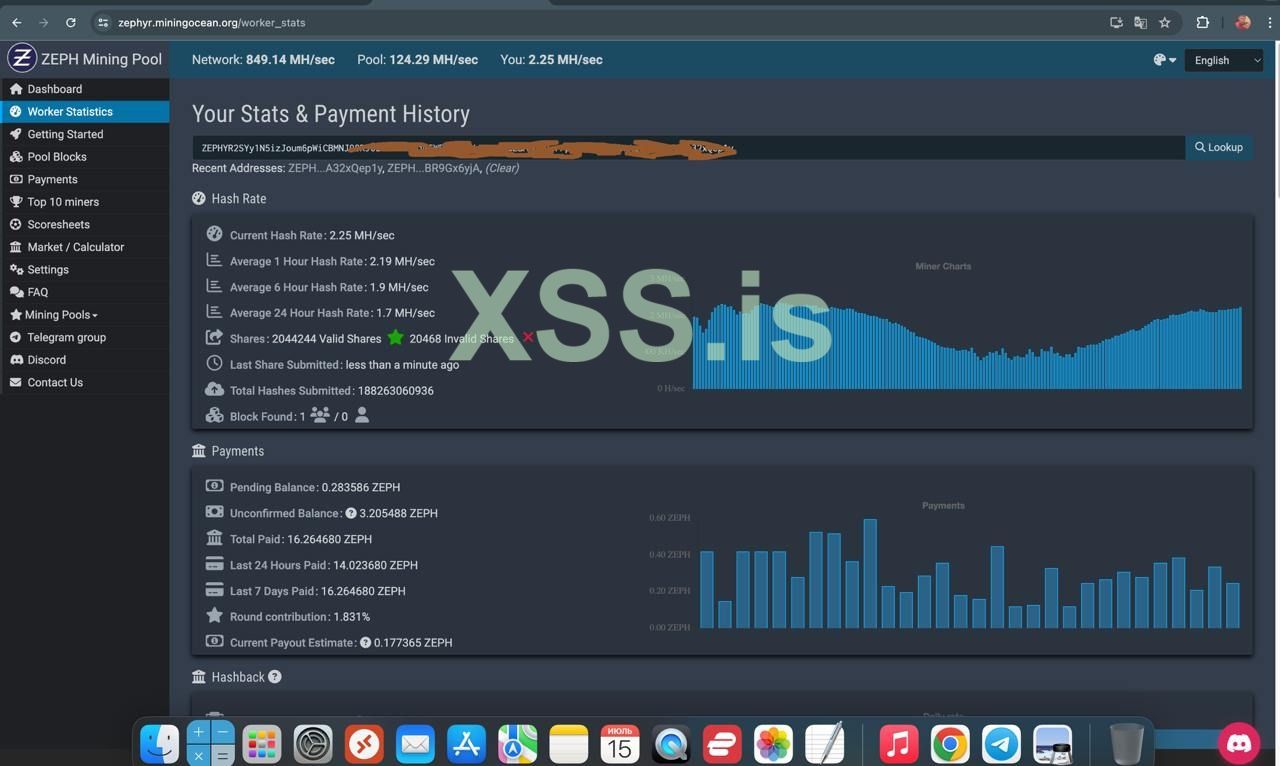Image resolution: width=1280 pixels, height=766 pixels.
Task: Open Settings in the sidebar
Action: 84,270
